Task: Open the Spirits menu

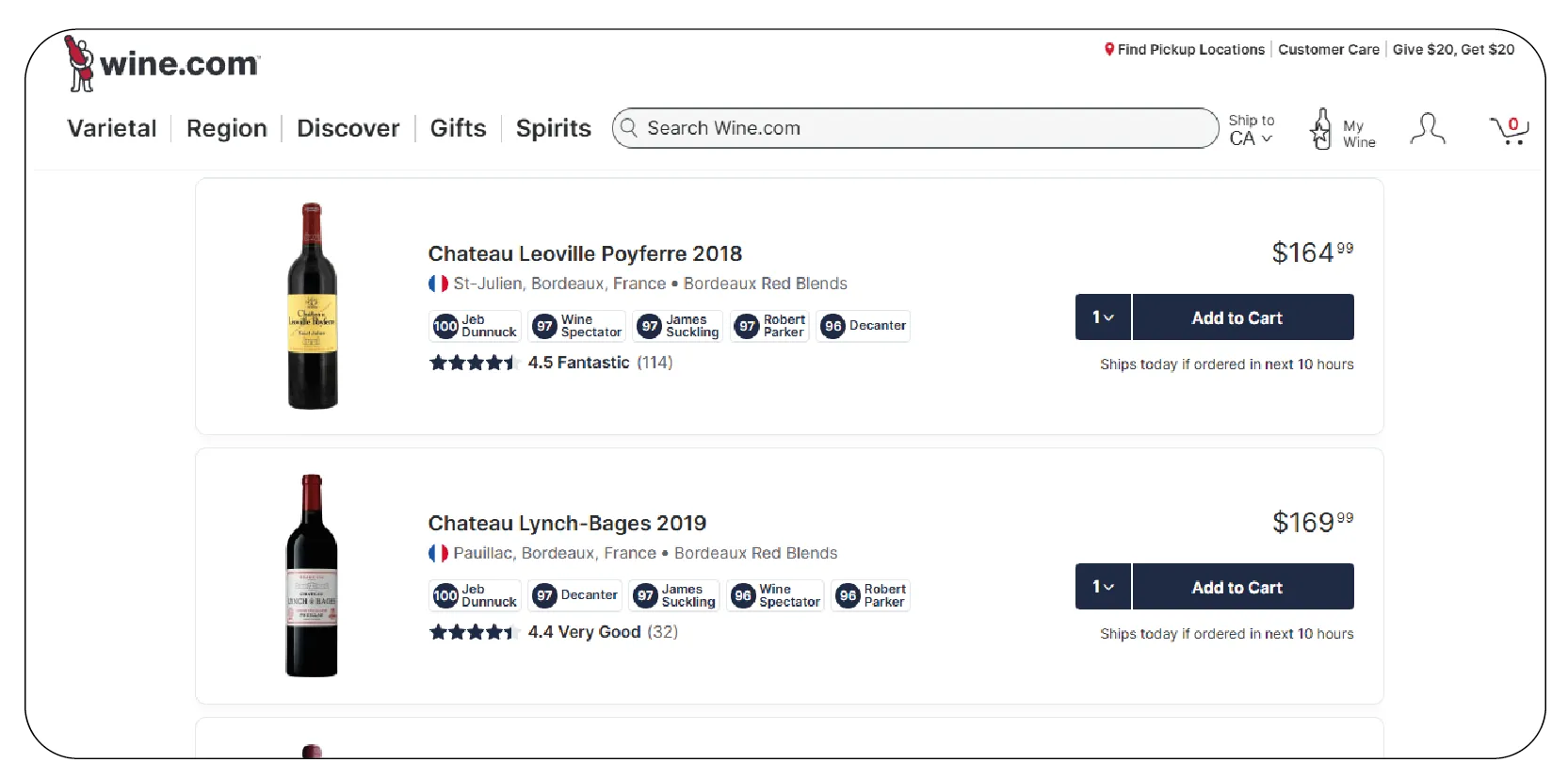Action: click(x=553, y=128)
